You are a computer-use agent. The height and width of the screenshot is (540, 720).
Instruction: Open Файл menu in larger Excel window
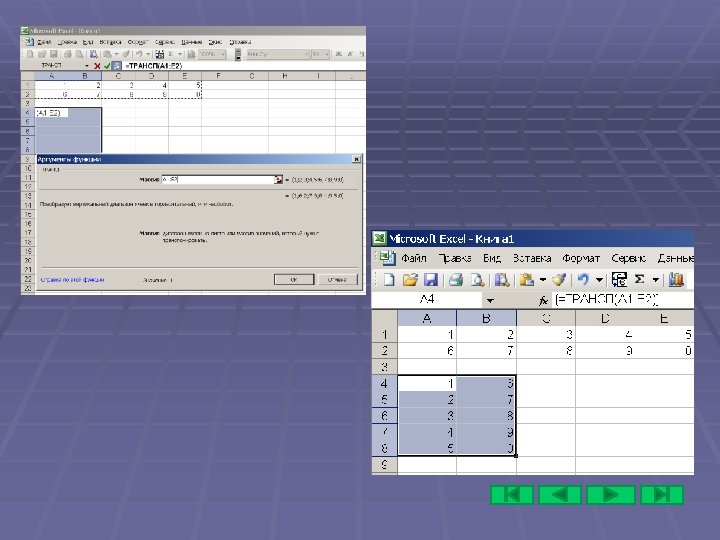[414, 259]
